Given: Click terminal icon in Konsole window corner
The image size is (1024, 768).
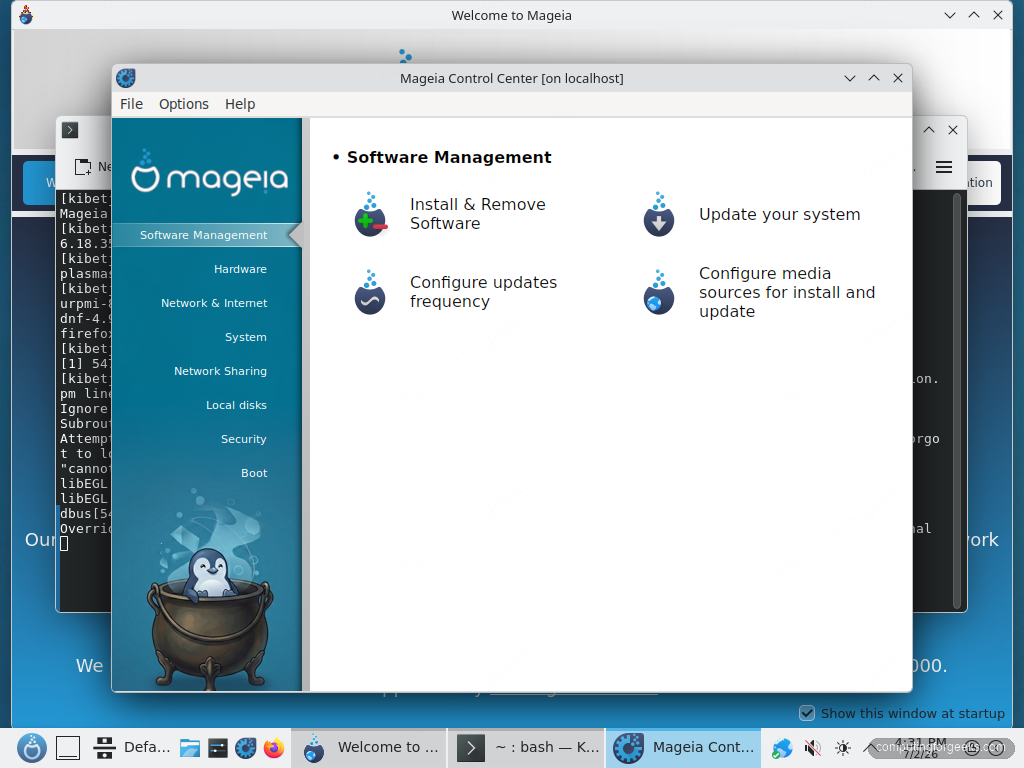Looking at the screenshot, I should (x=70, y=130).
